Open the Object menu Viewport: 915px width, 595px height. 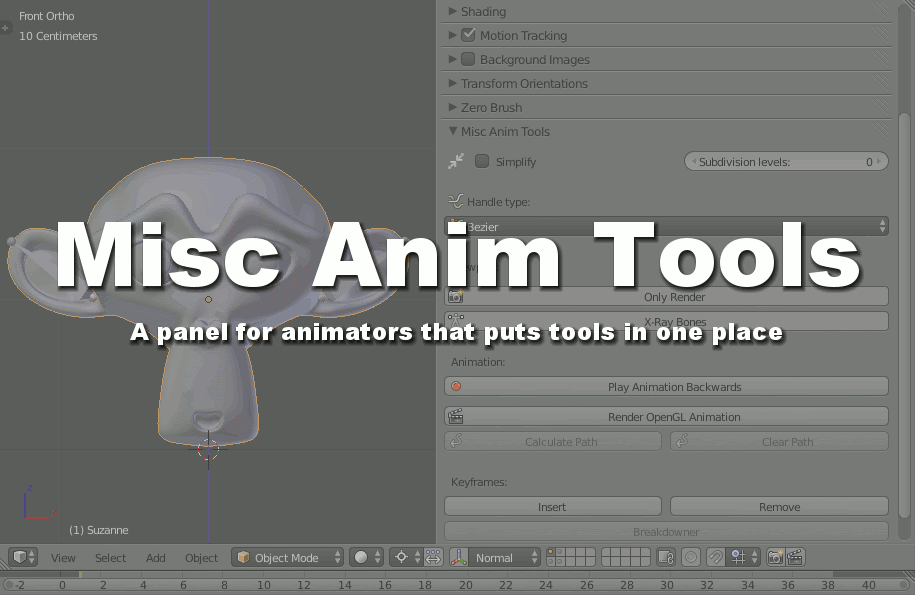click(x=201, y=558)
